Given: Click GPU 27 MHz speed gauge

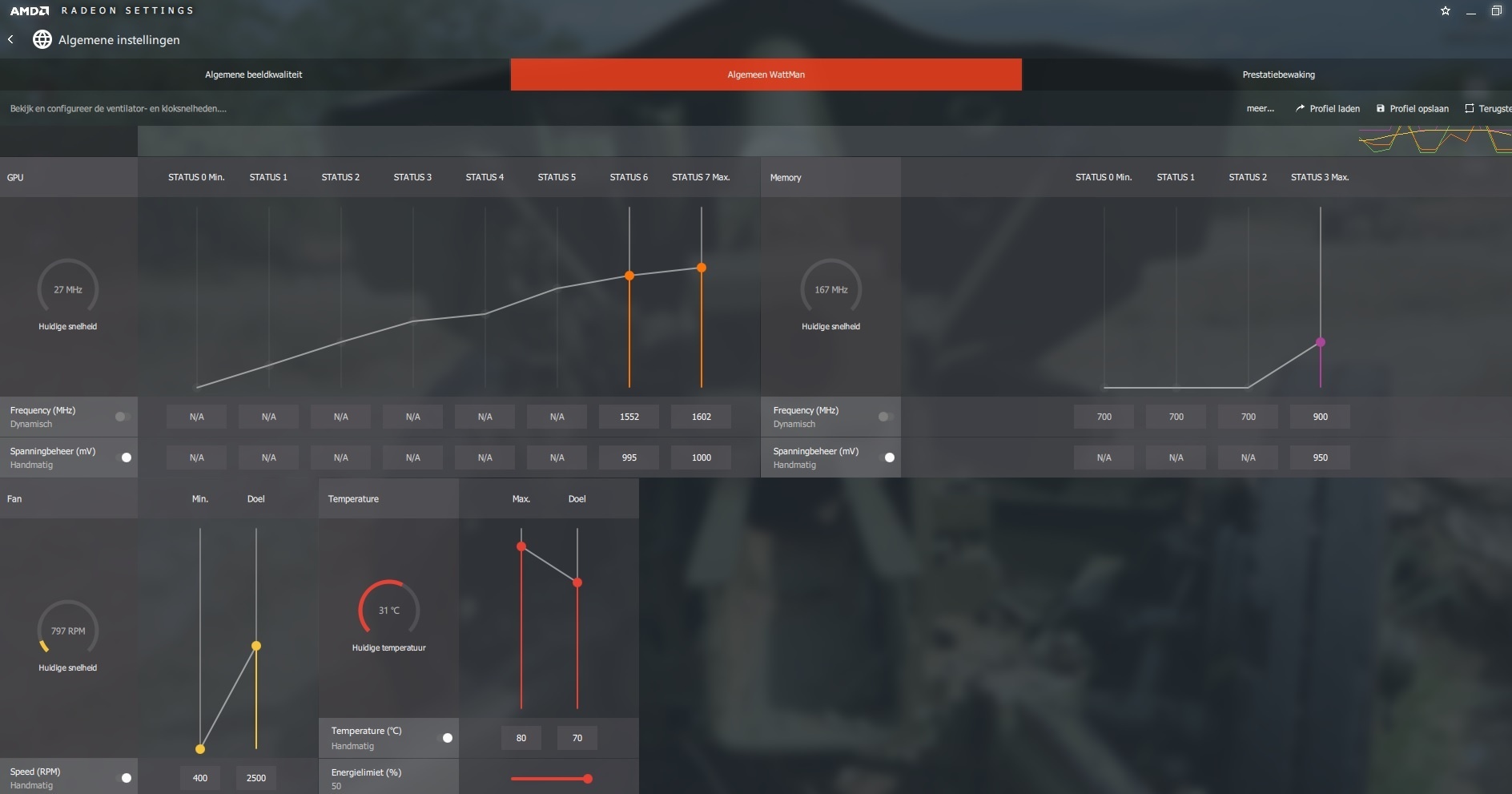Looking at the screenshot, I should tap(68, 288).
